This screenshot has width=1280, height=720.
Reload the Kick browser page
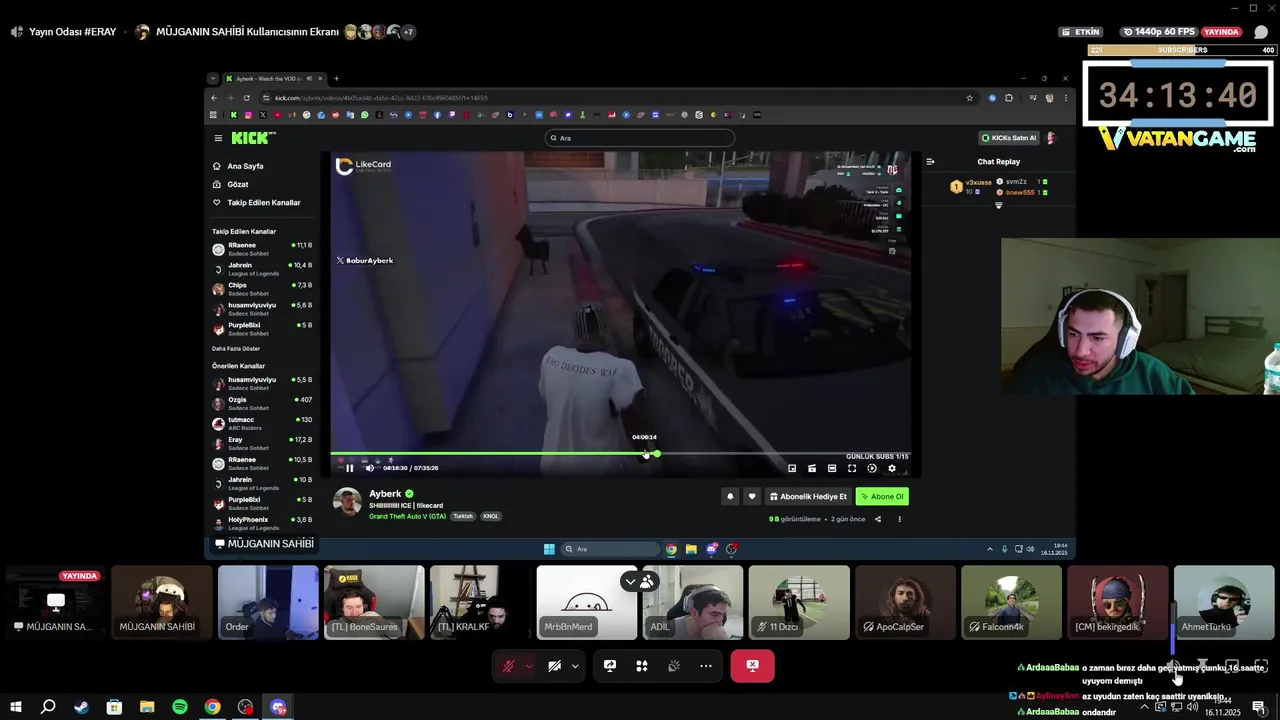[x=246, y=98]
